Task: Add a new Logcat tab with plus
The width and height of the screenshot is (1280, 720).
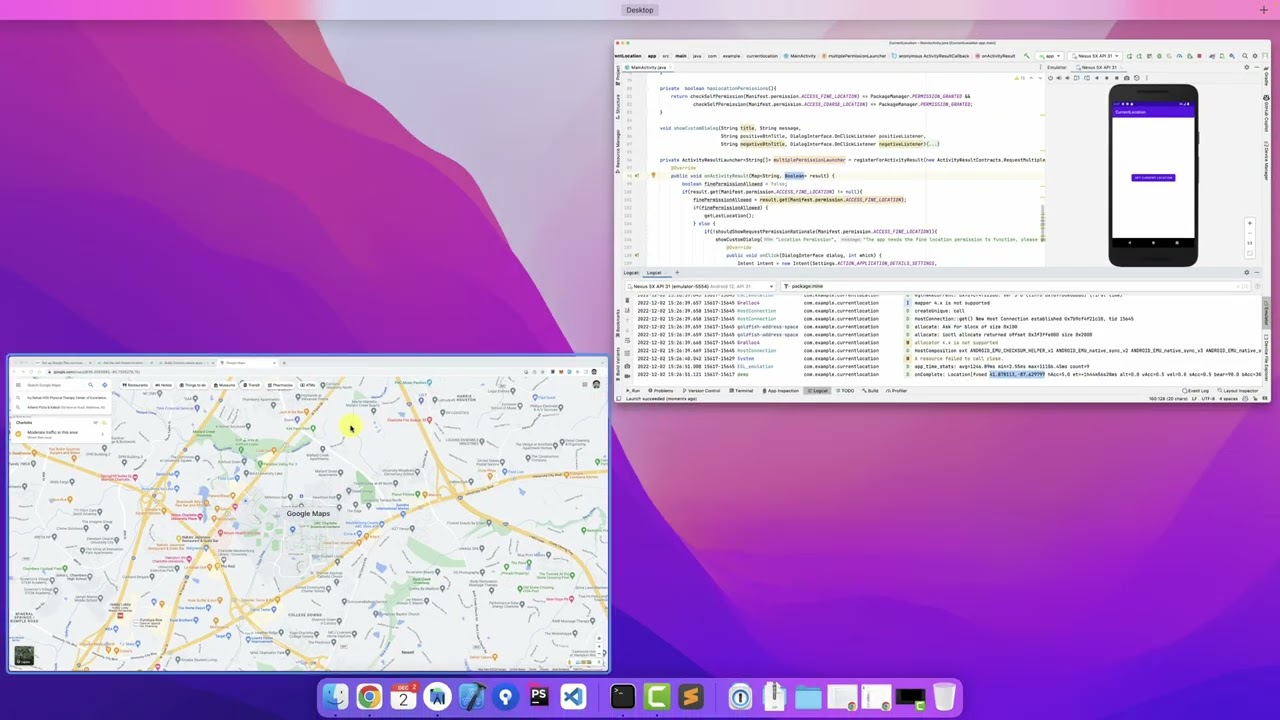Action: [x=677, y=273]
